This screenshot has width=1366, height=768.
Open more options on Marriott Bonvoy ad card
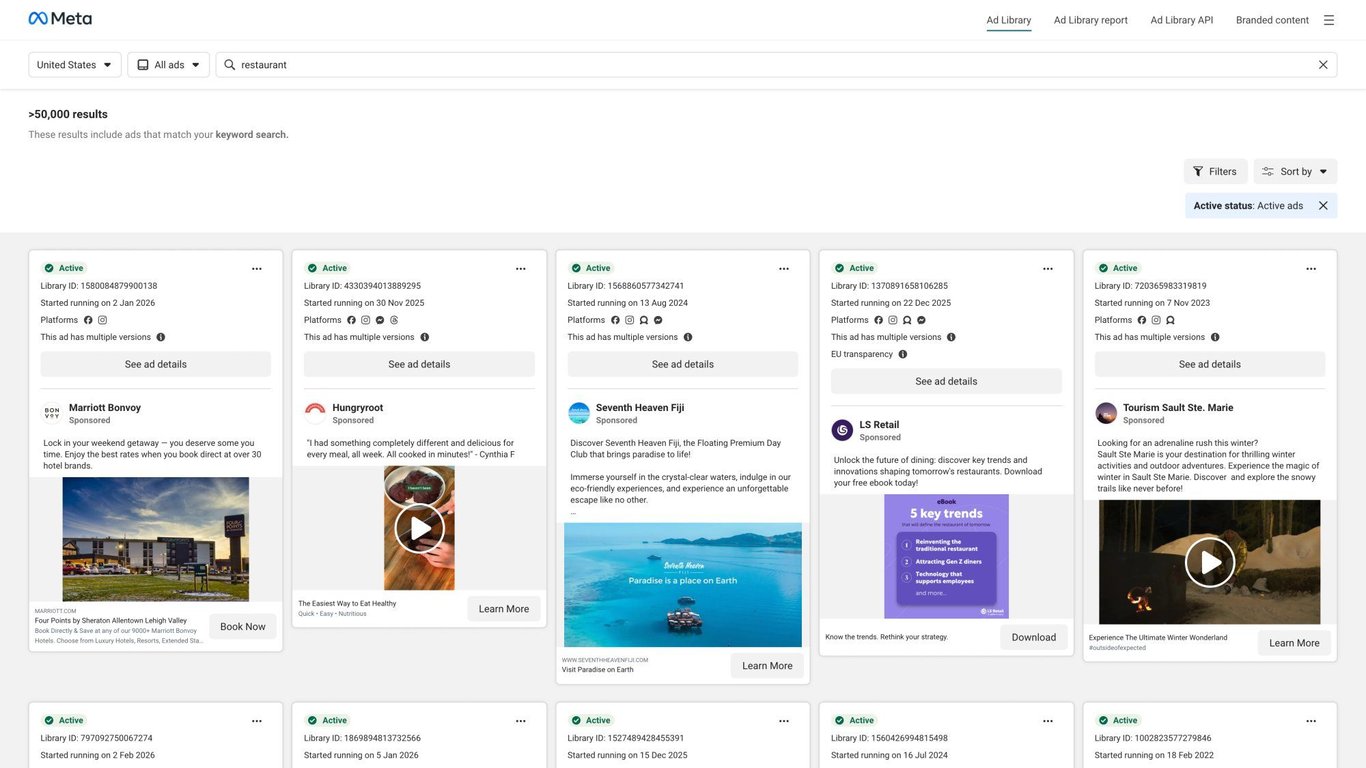(257, 269)
